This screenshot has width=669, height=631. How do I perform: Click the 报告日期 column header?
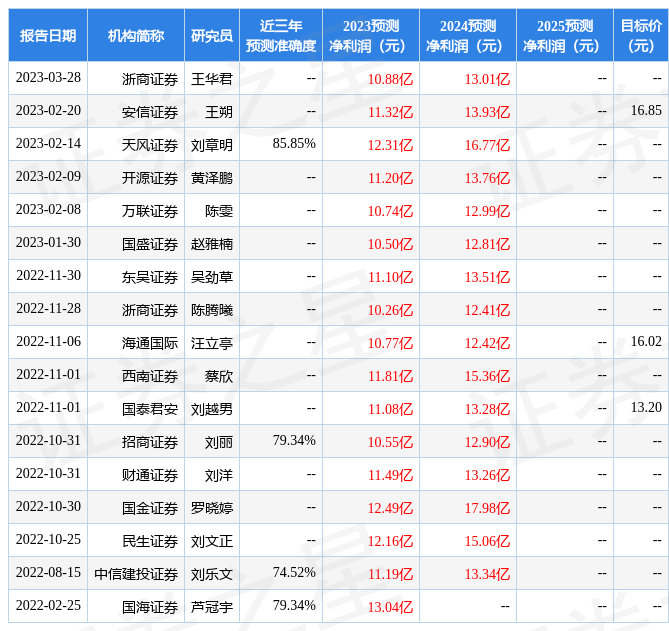pos(48,35)
